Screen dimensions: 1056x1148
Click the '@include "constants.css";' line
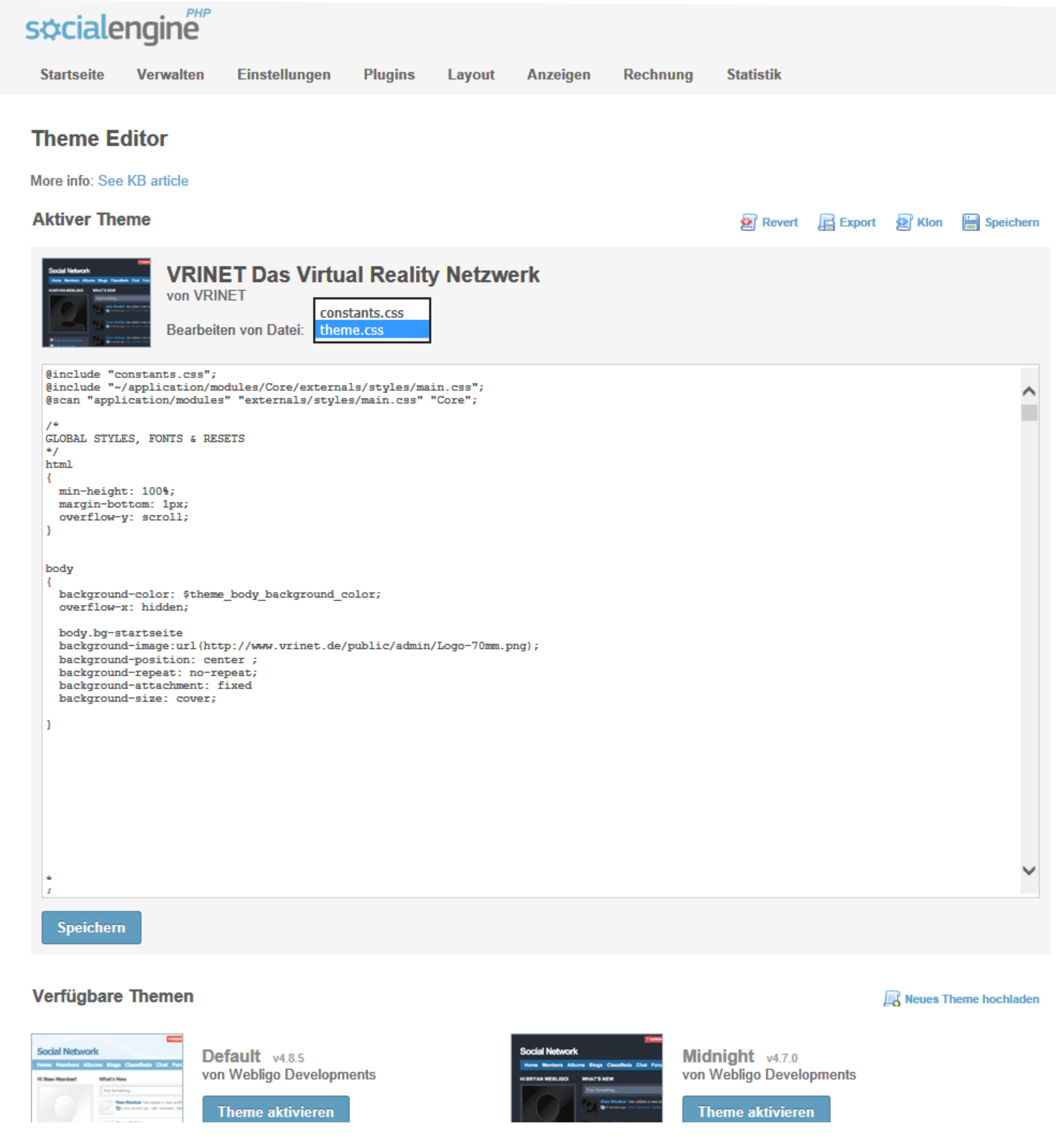click(x=131, y=374)
